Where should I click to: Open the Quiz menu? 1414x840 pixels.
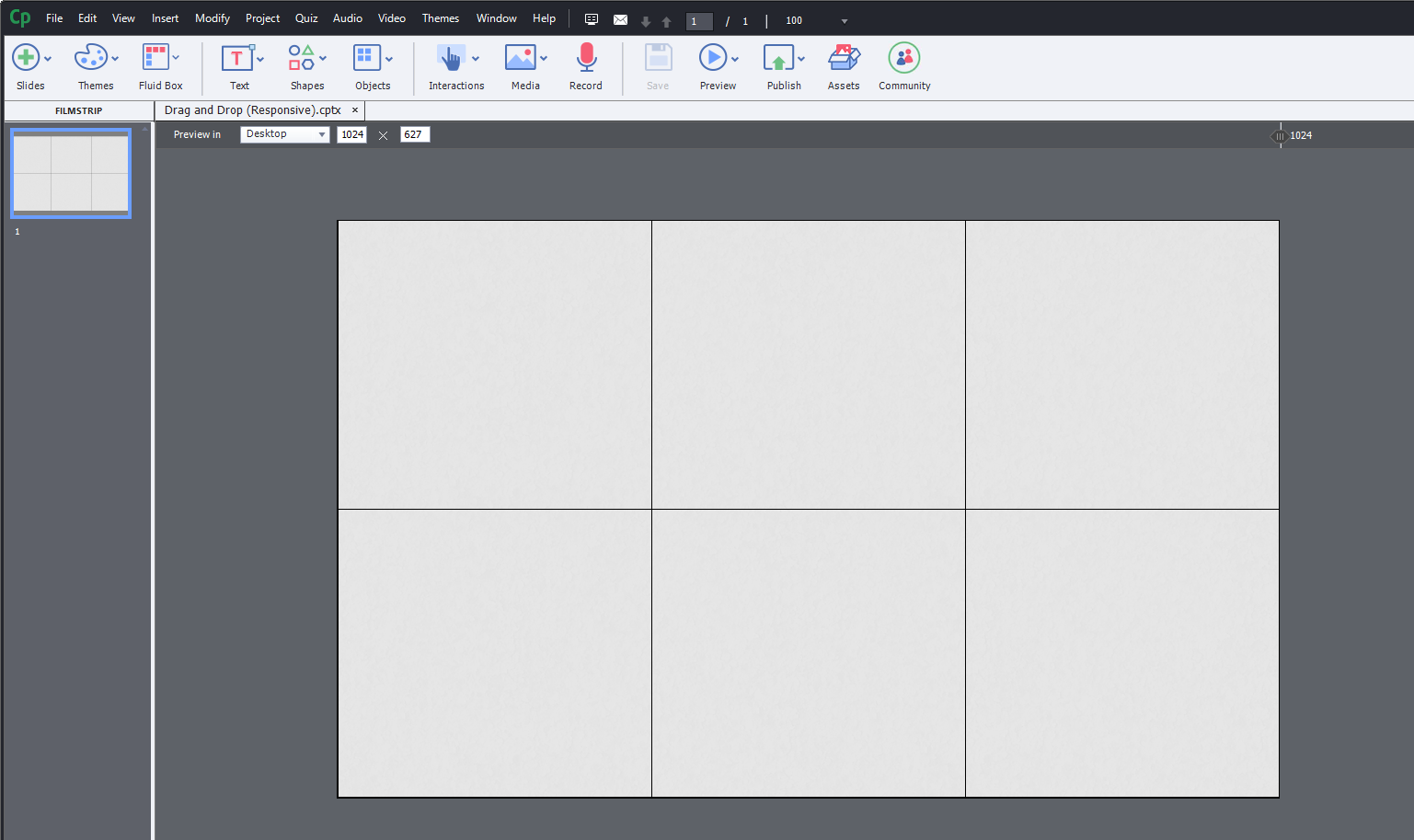click(305, 17)
